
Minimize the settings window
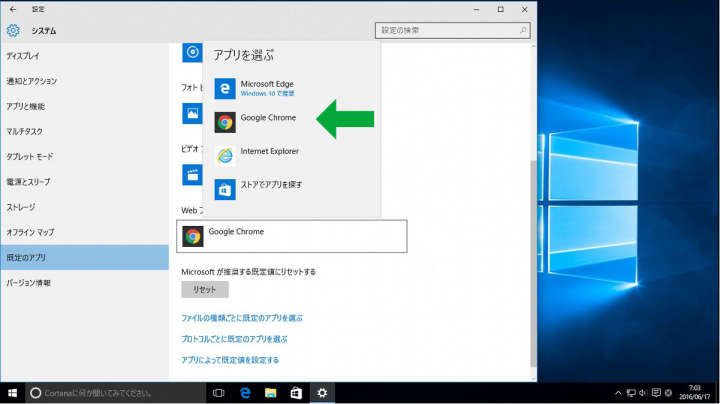(x=477, y=9)
